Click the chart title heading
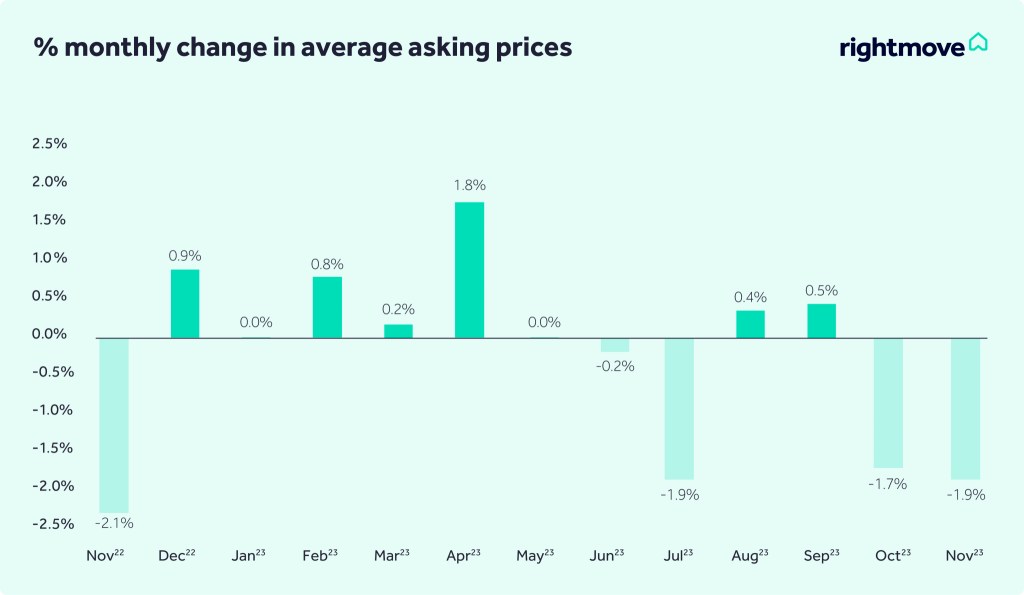The image size is (1024, 595). 303,47
